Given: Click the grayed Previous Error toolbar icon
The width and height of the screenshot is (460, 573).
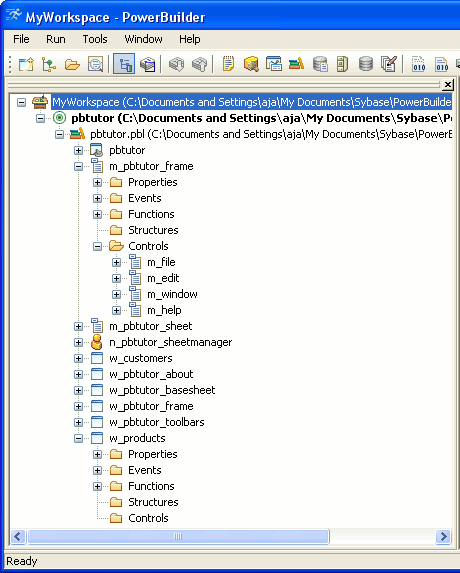Looking at the screenshot, I should [199, 64].
